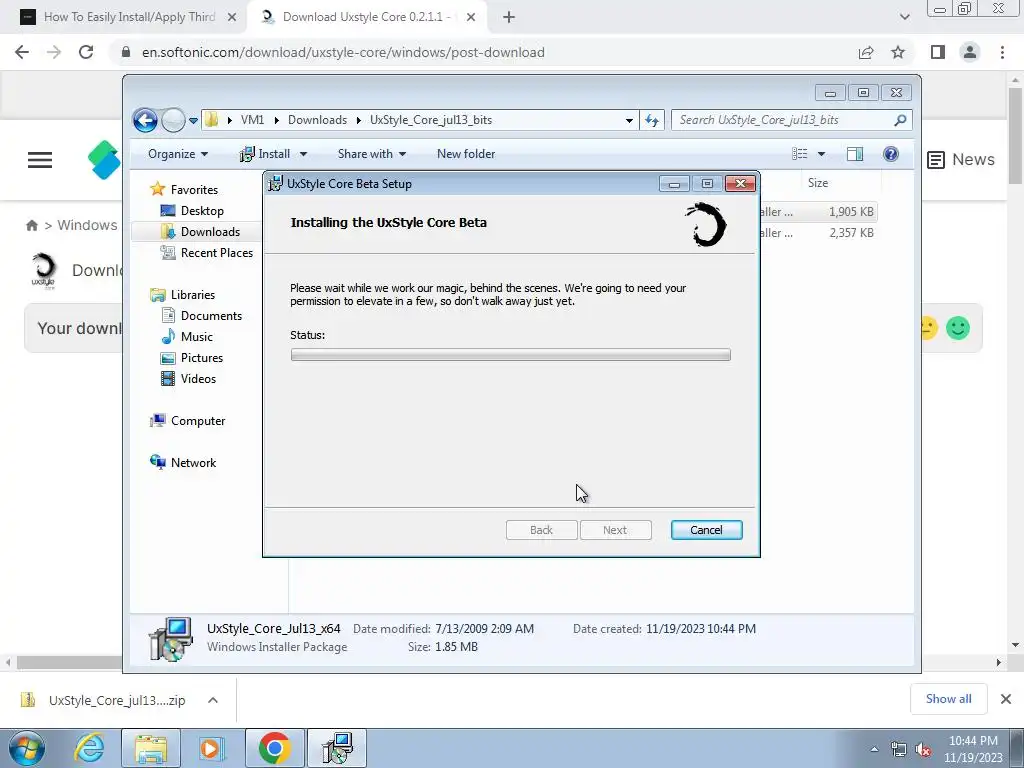Refresh the Explorer folder view

(652, 120)
